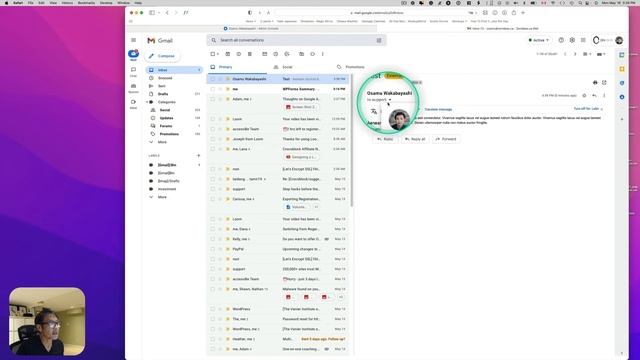Collapse the Categories section
Viewport: 640px width, 360px height.
pyautogui.click(x=147, y=102)
